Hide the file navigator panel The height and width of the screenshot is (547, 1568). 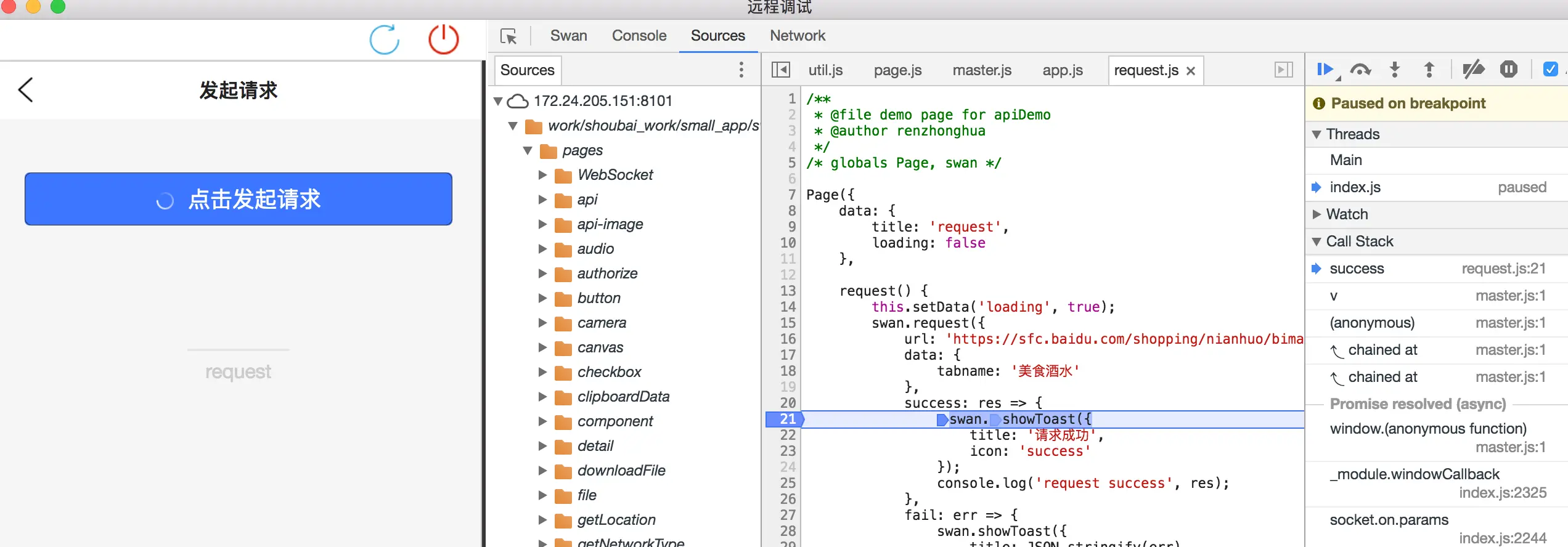tap(780, 70)
